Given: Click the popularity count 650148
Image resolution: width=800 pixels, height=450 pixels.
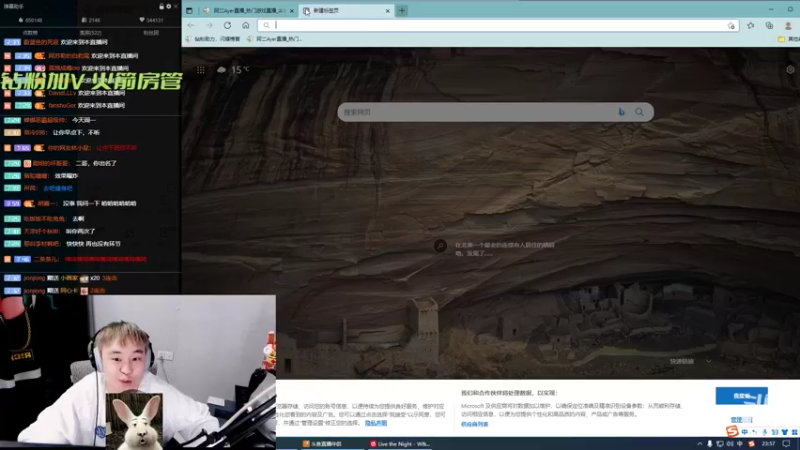Looking at the screenshot, I should point(30,20).
